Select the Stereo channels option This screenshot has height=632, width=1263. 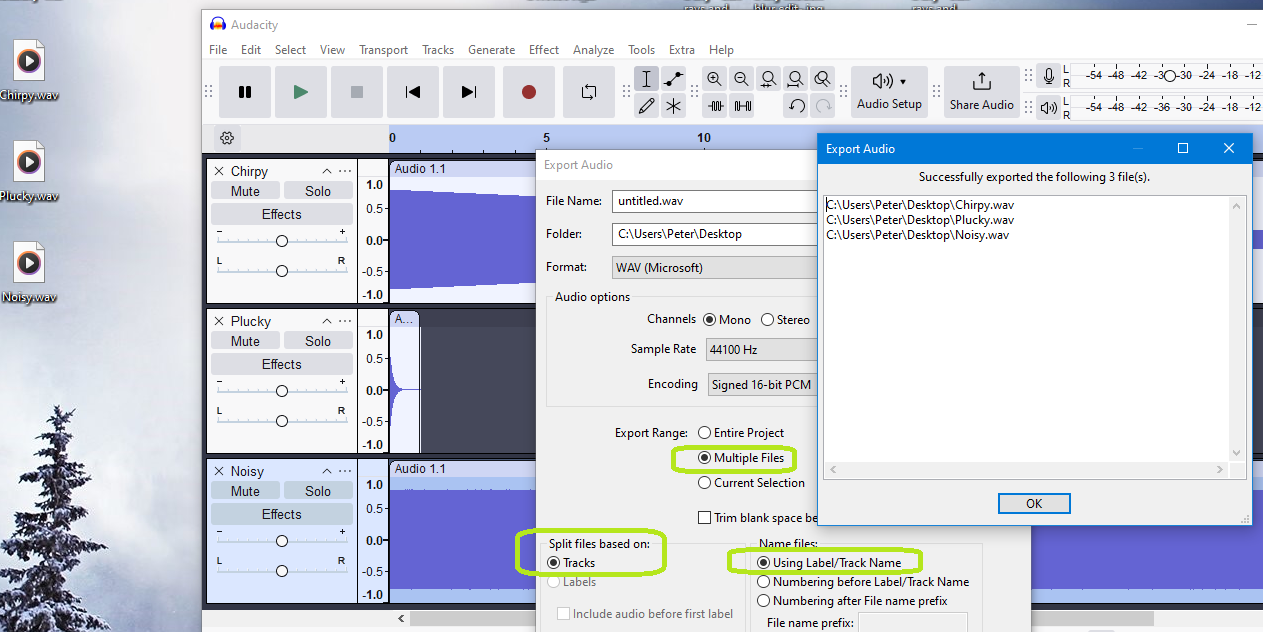click(767, 319)
